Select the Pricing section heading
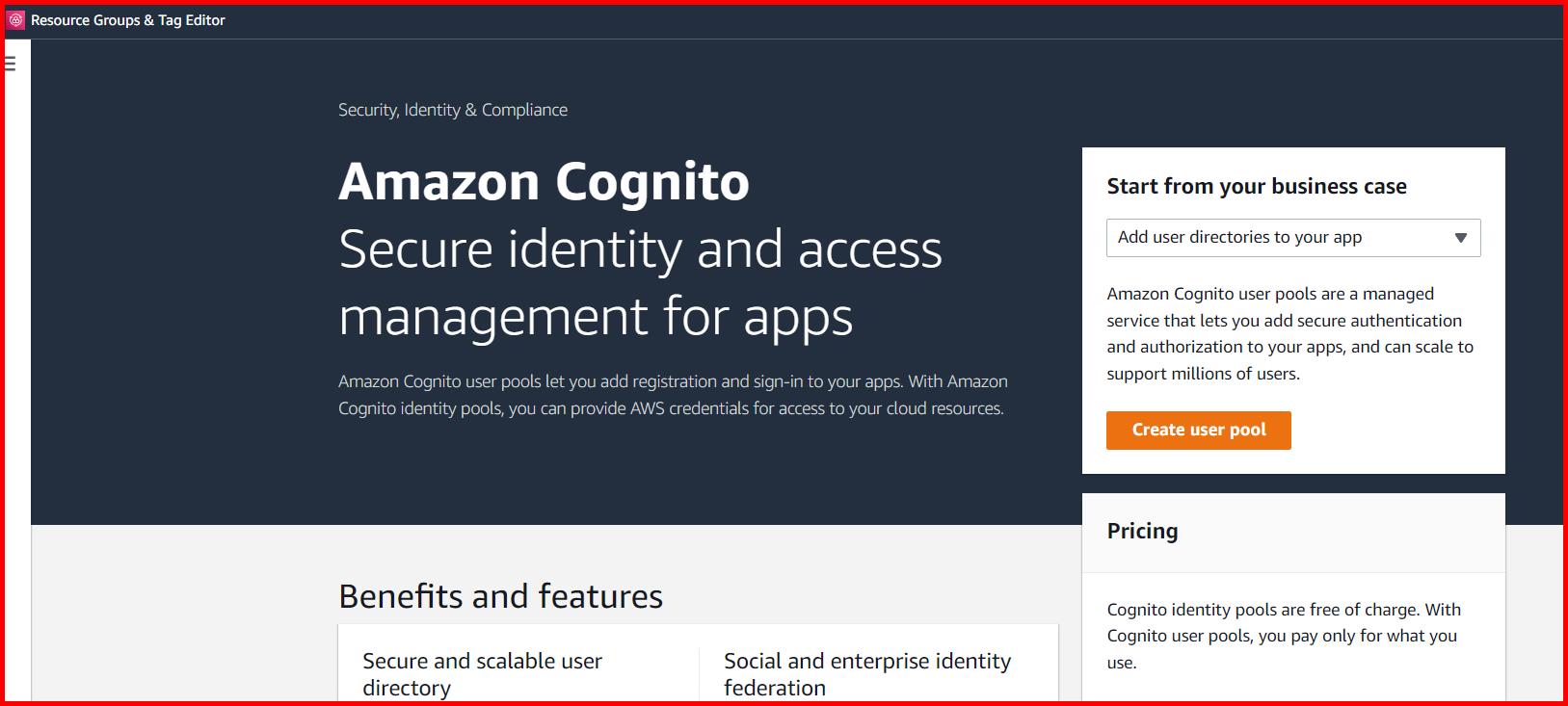Image resolution: width=1568 pixels, height=706 pixels. (x=1142, y=531)
